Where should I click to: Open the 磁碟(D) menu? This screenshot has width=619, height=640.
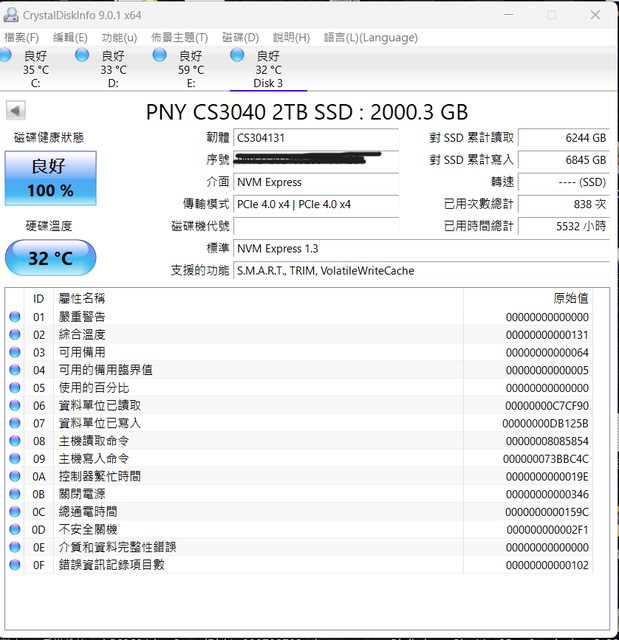pos(240,37)
